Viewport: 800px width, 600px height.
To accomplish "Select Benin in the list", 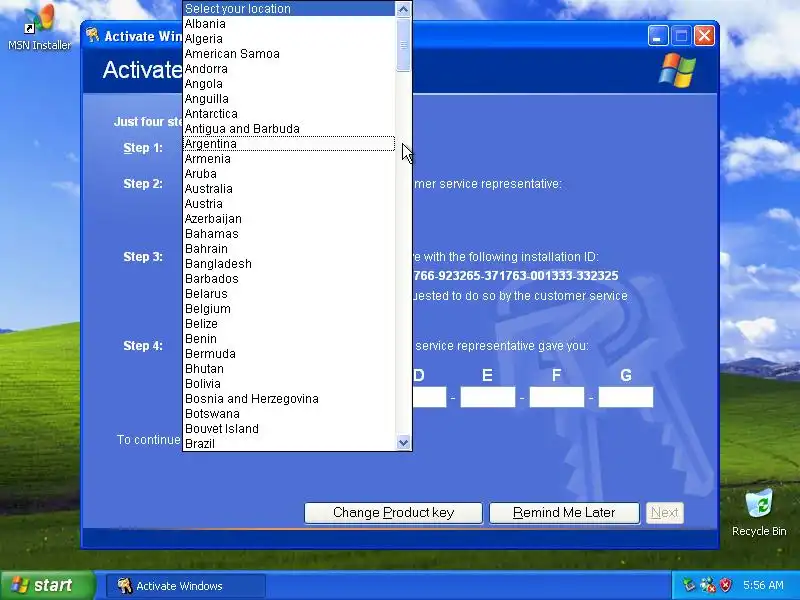I will coord(289,339).
